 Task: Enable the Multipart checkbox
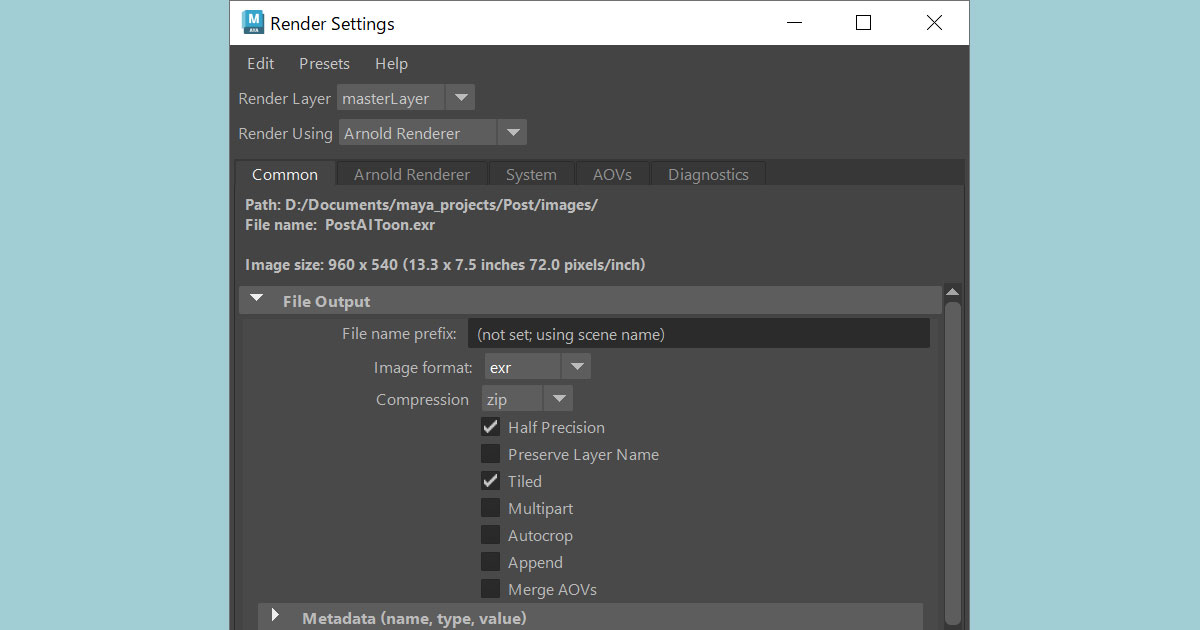(x=490, y=508)
